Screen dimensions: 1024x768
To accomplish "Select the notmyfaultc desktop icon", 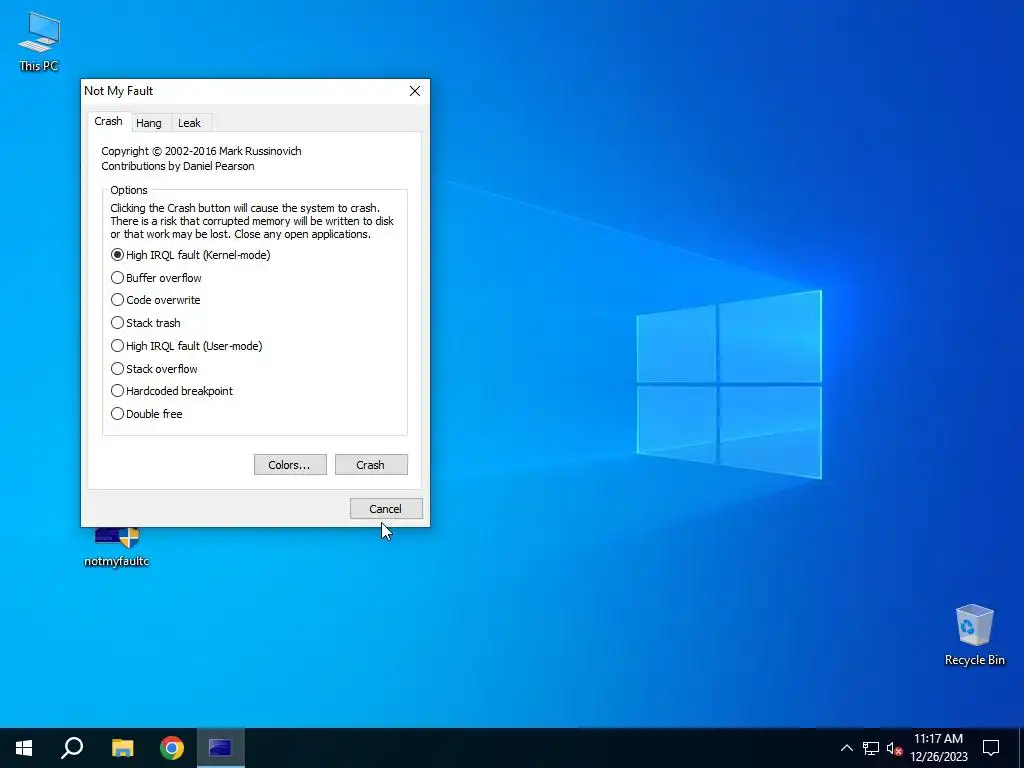I will (x=116, y=547).
